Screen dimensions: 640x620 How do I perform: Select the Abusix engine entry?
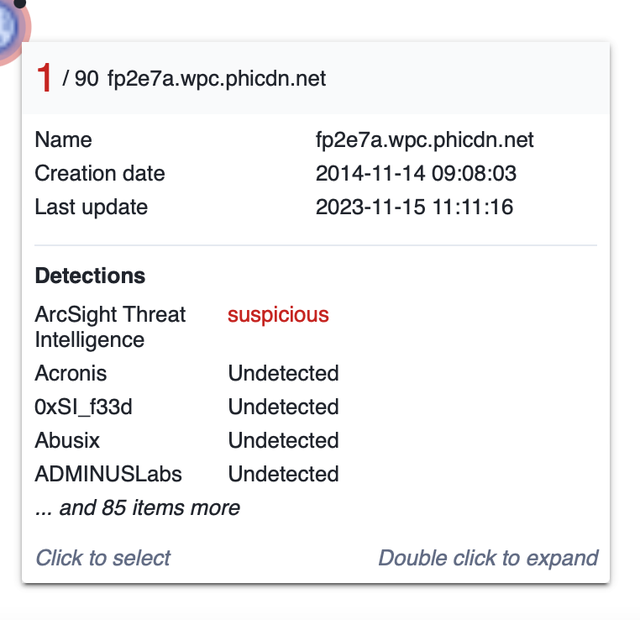(x=68, y=440)
